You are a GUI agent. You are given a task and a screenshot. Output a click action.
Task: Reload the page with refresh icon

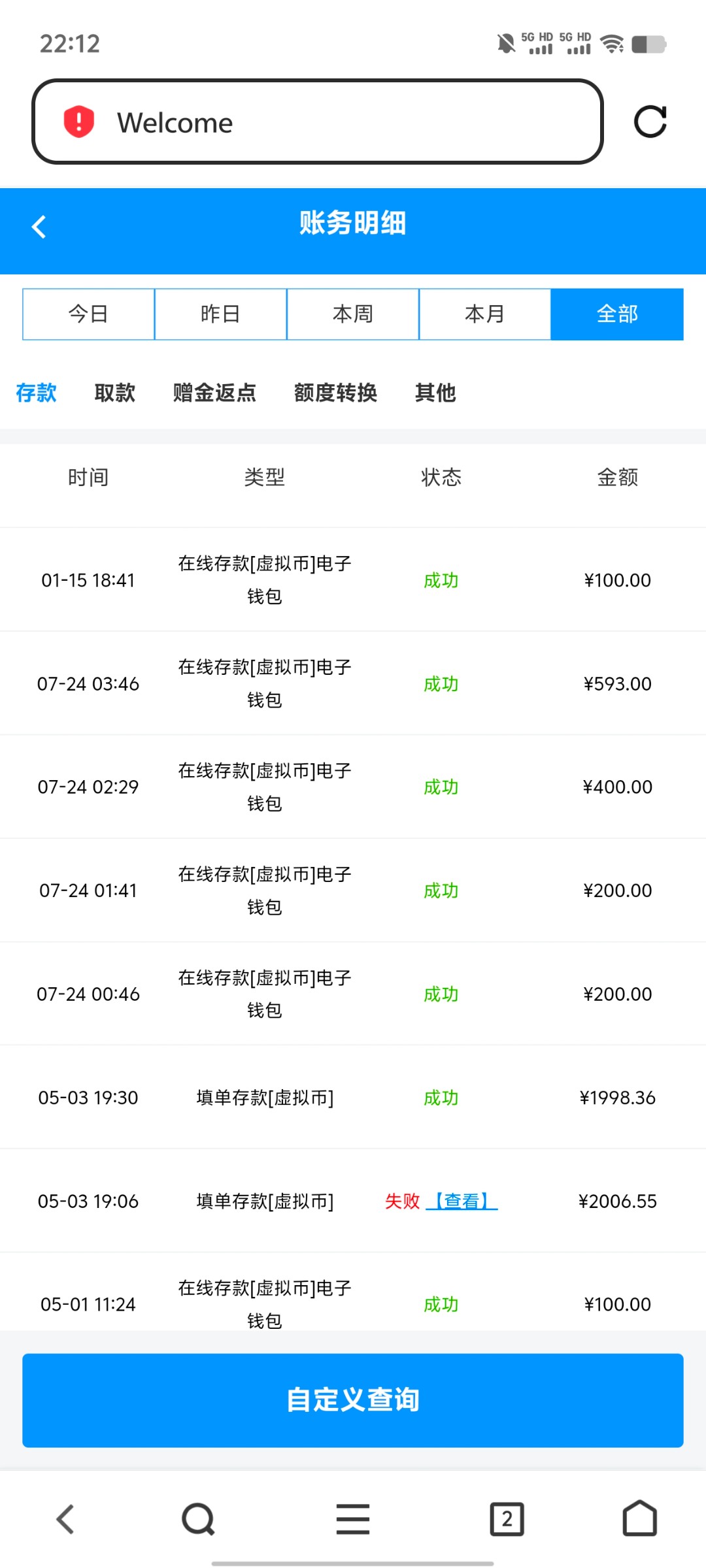650,122
